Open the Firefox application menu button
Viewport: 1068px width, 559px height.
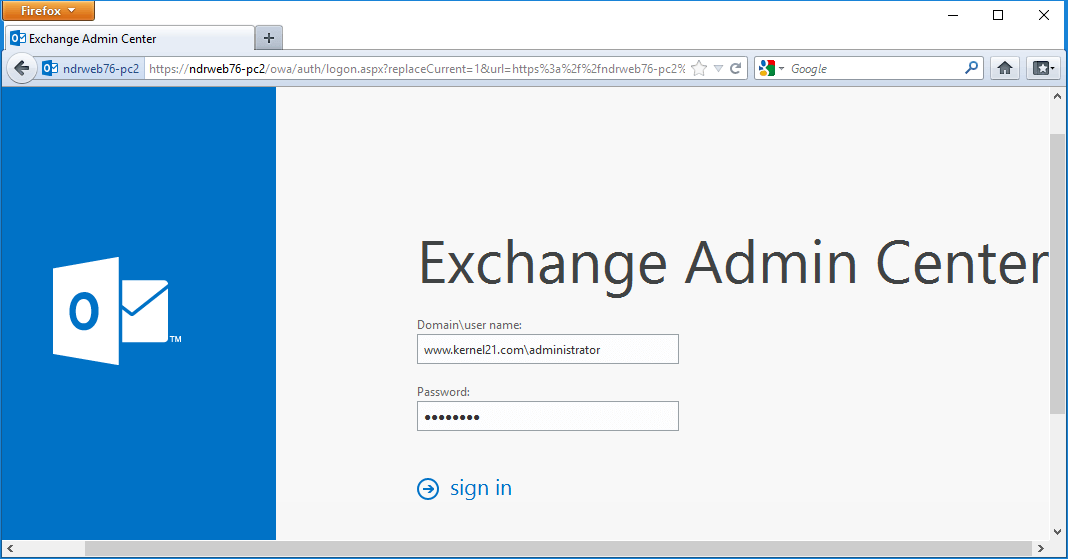pyautogui.click(x=48, y=10)
